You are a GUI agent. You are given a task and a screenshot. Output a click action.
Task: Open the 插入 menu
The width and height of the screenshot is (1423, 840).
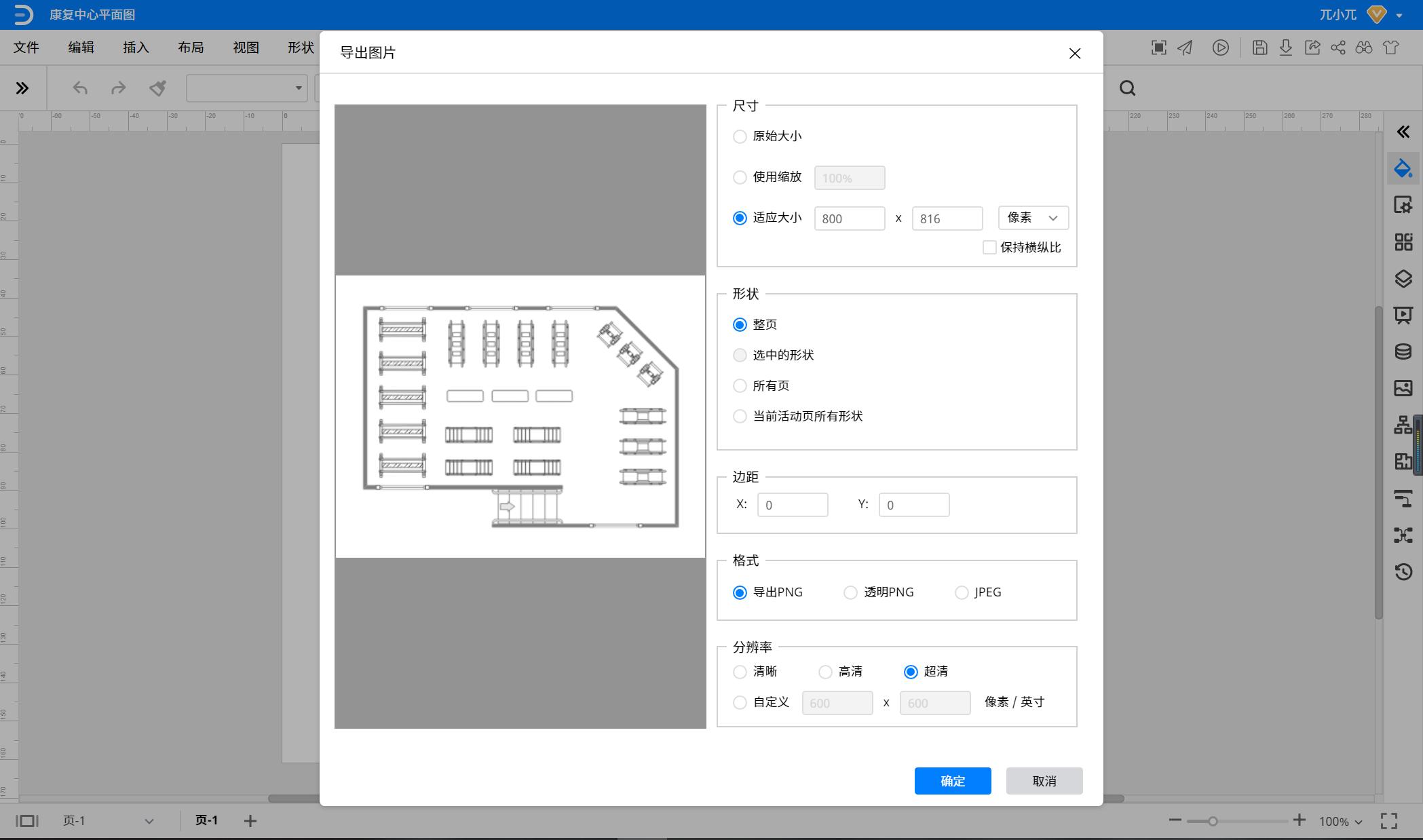[135, 47]
